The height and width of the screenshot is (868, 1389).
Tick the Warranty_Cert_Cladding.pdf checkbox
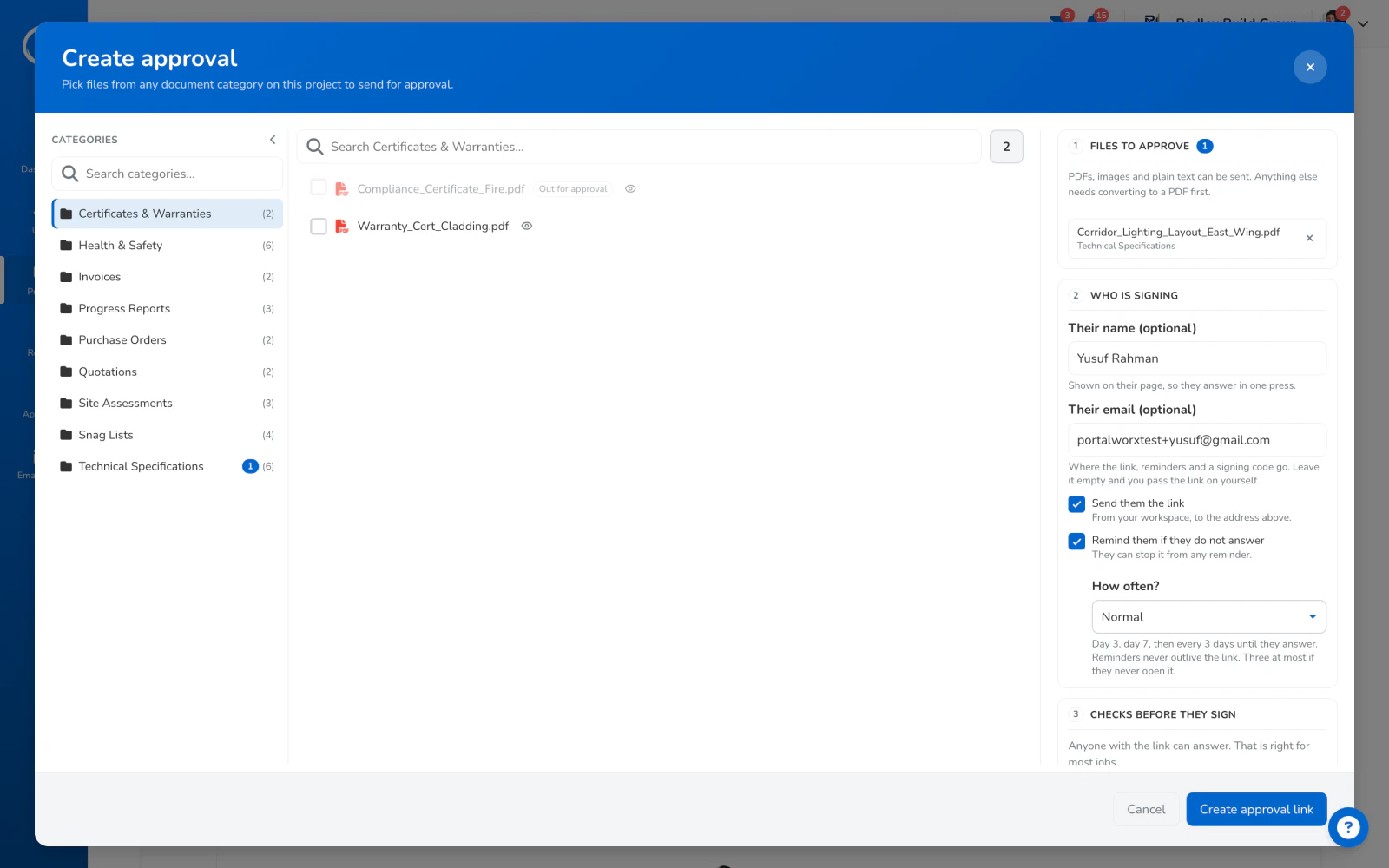(x=319, y=226)
